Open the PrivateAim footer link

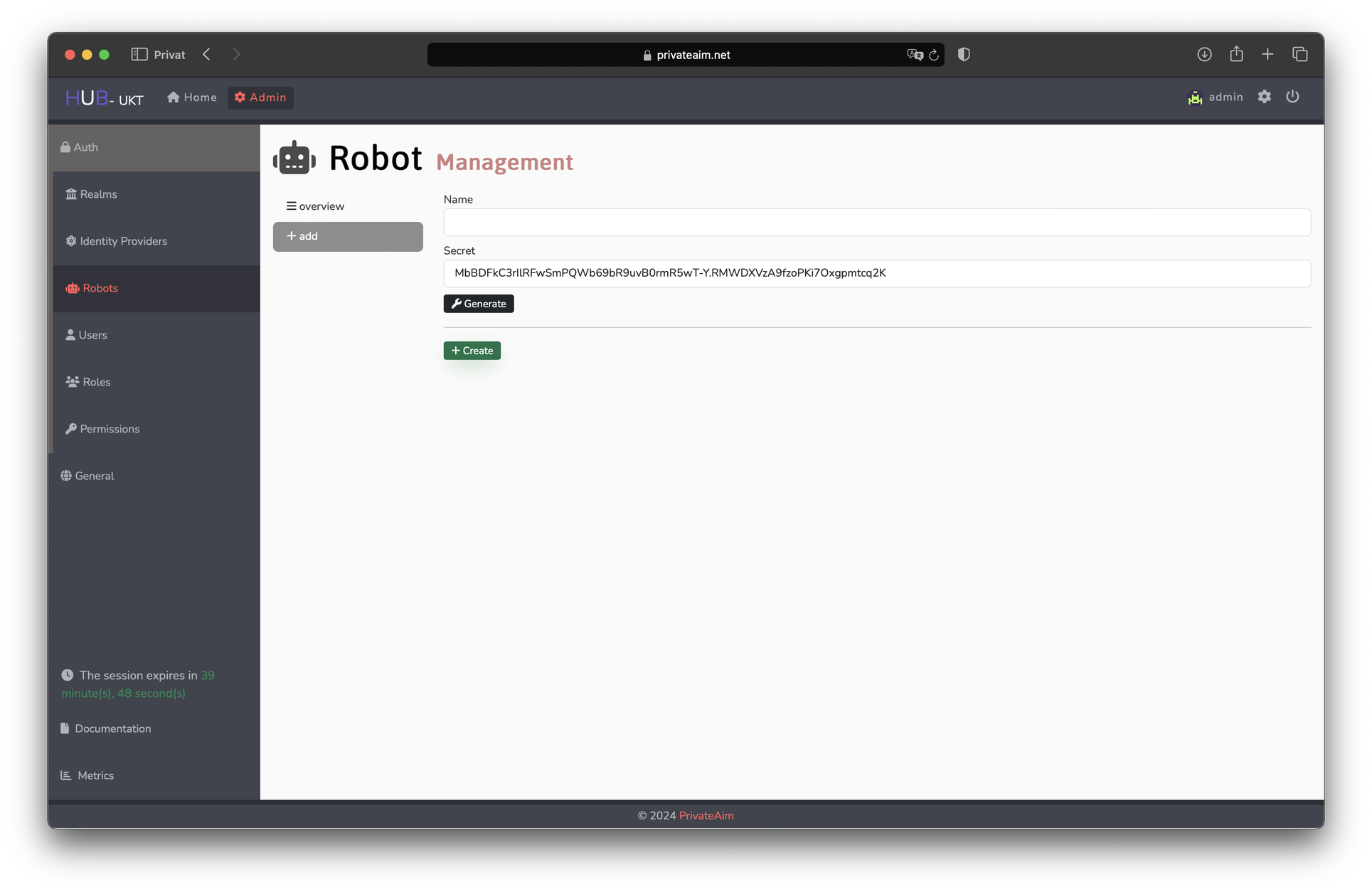(705, 815)
